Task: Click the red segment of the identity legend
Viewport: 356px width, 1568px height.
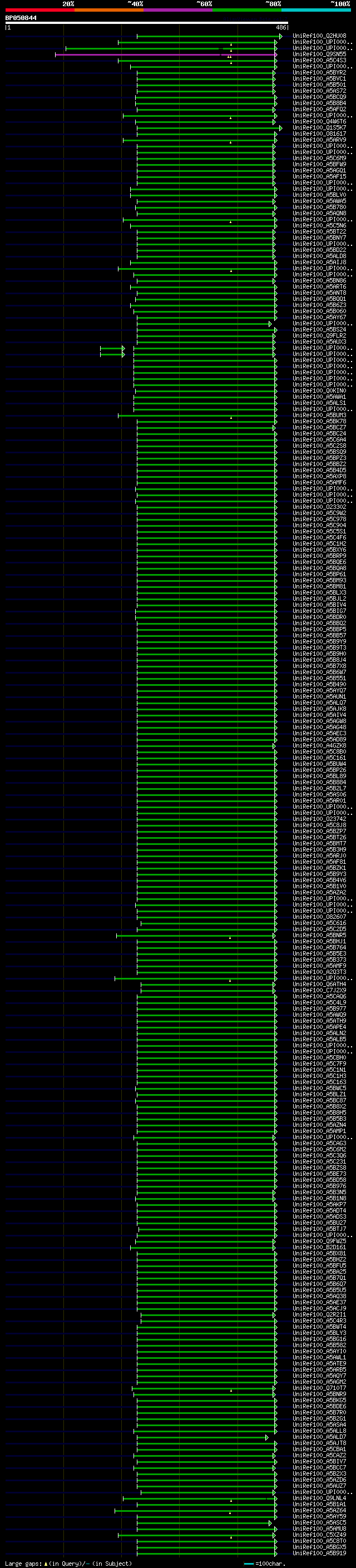Action: coord(39,10)
